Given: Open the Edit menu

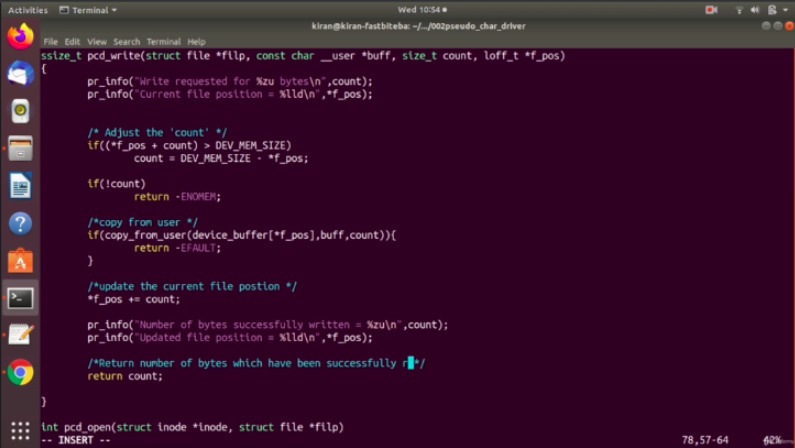Looking at the screenshot, I should (72, 42).
